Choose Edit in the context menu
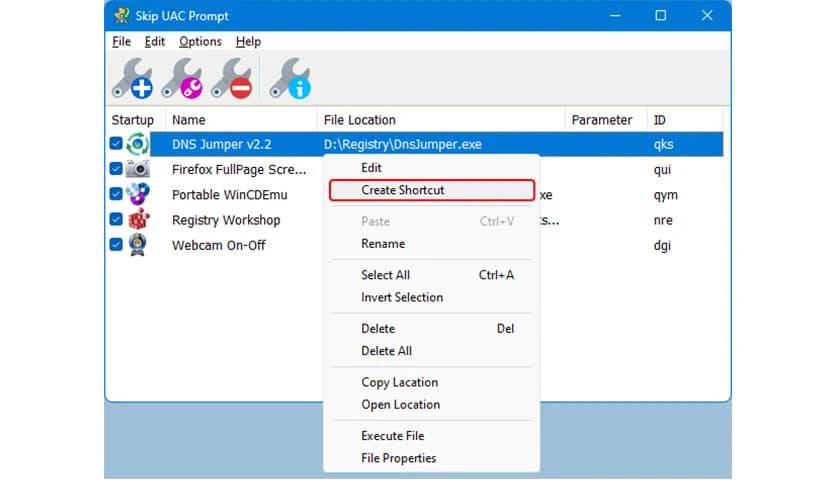 click(431, 168)
